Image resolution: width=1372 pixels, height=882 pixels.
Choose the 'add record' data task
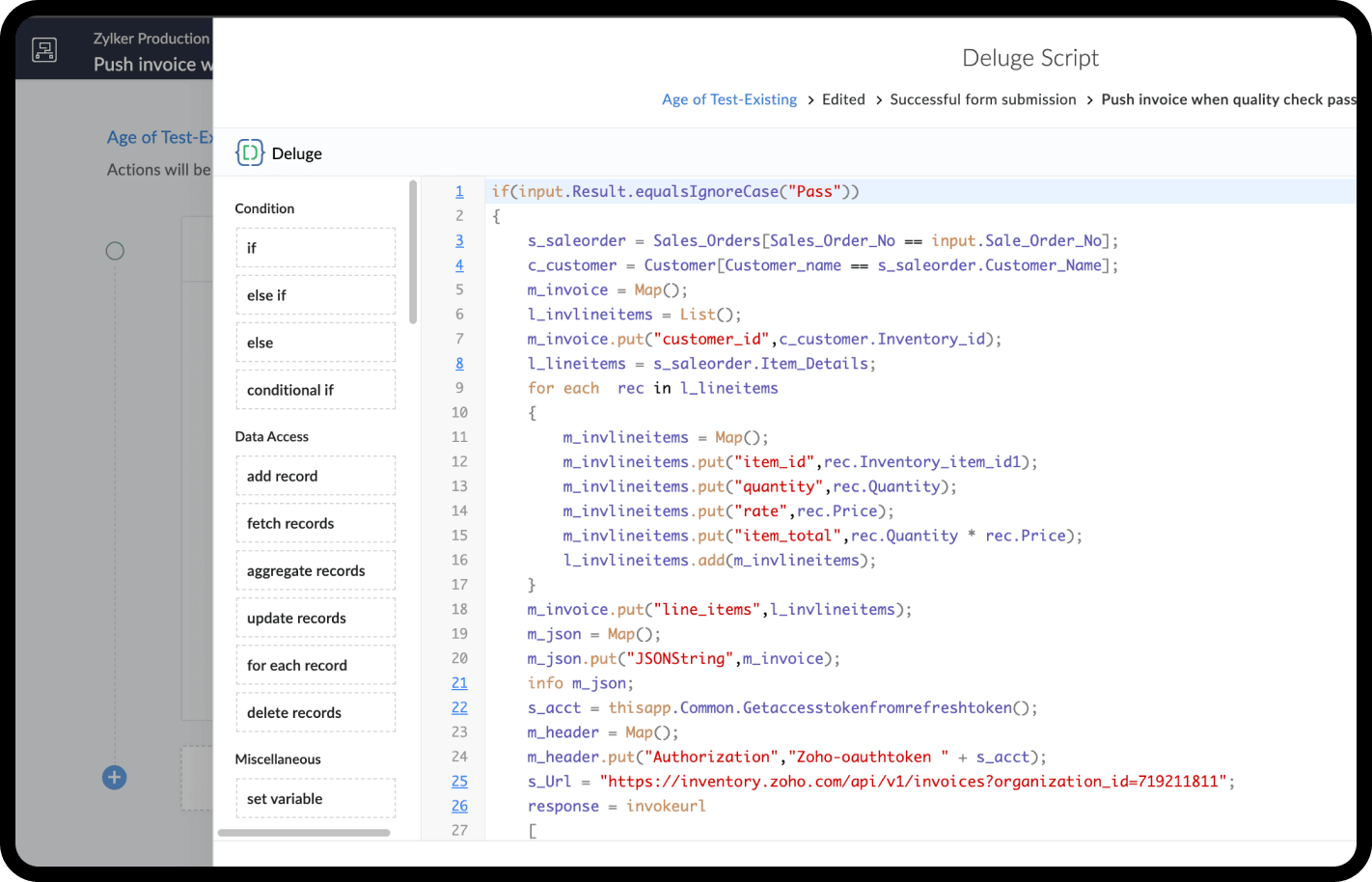pyautogui.click(x=316, y=476)
